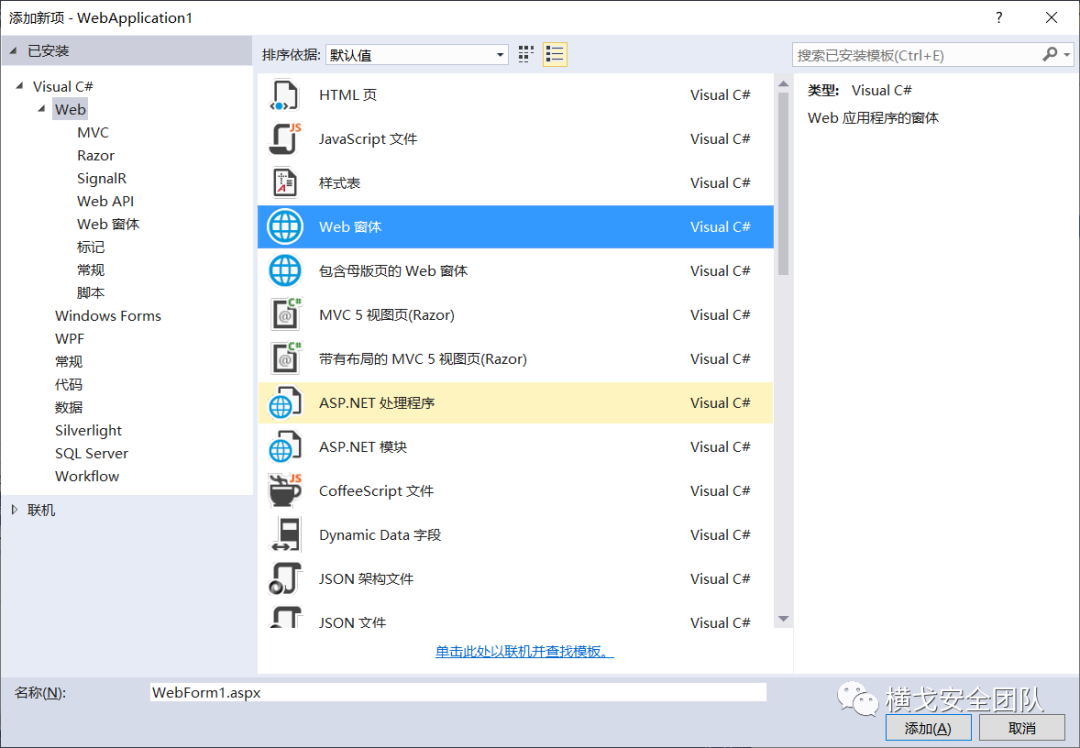Select SignalR category
Screen dimensions: 1080x748
[102, 178]
